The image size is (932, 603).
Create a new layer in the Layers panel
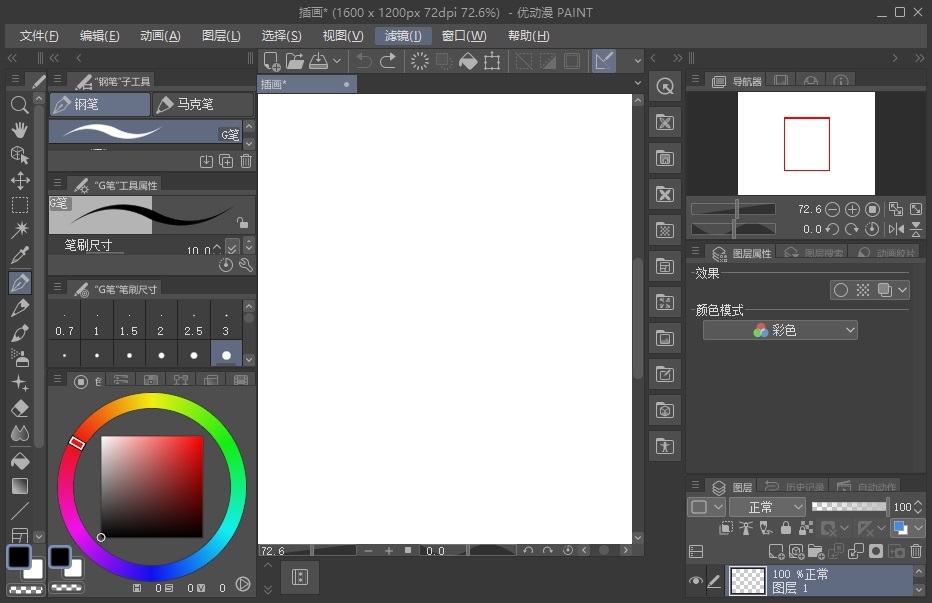coord(777,551)
